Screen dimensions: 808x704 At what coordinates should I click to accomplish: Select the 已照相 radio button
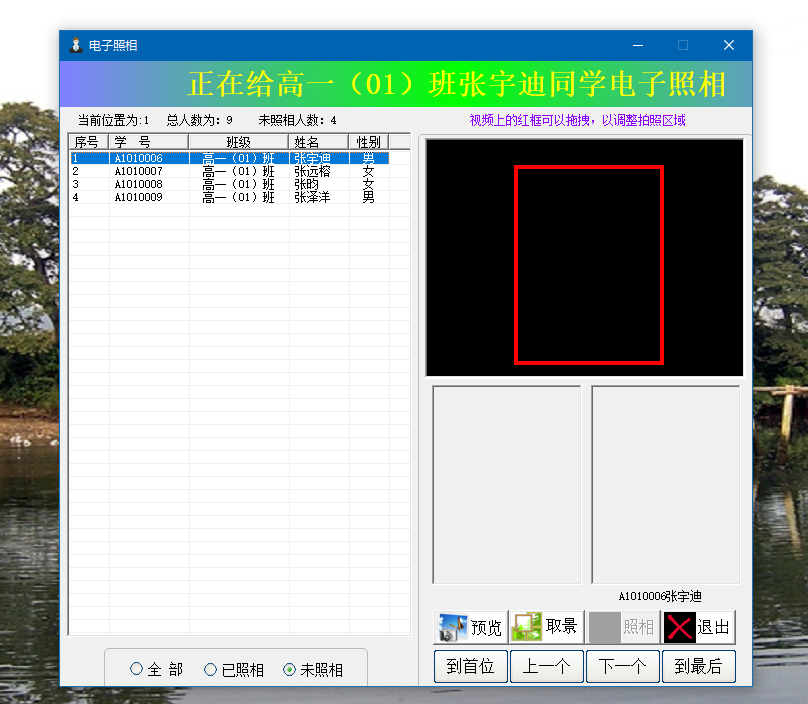(210, 669)
